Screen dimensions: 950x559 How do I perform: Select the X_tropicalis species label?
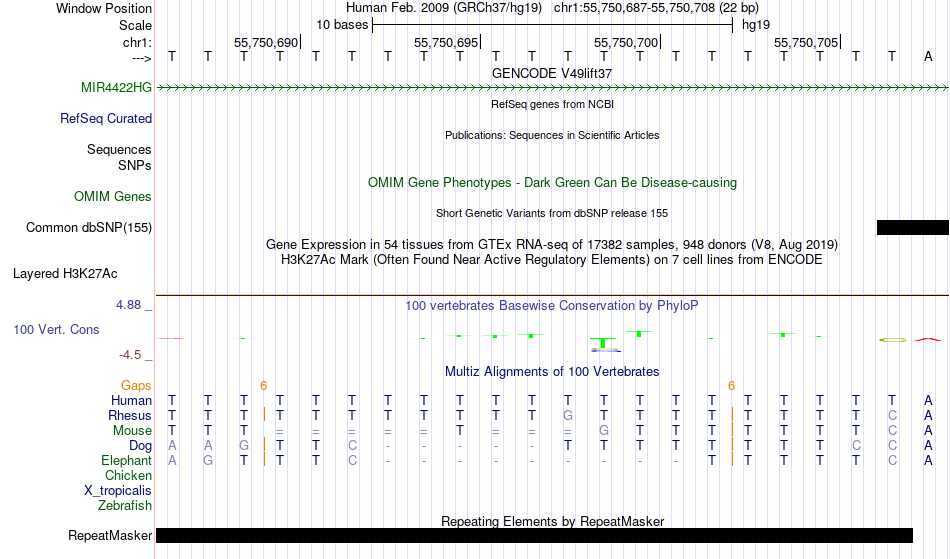click(x=118, y=491)
